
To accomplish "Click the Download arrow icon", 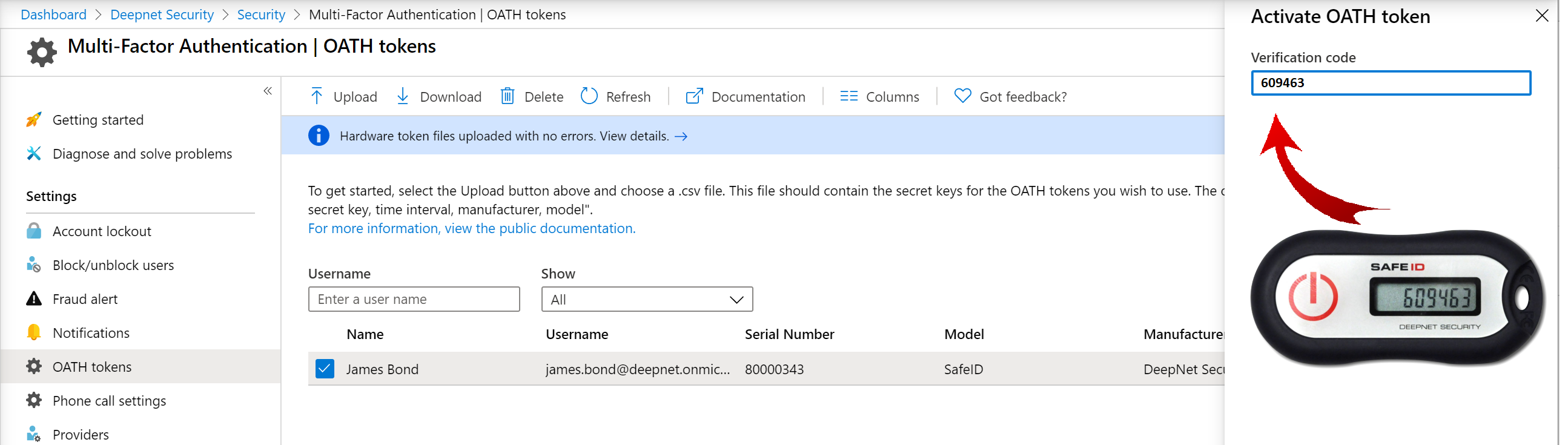I will click(x=402, y=96).
